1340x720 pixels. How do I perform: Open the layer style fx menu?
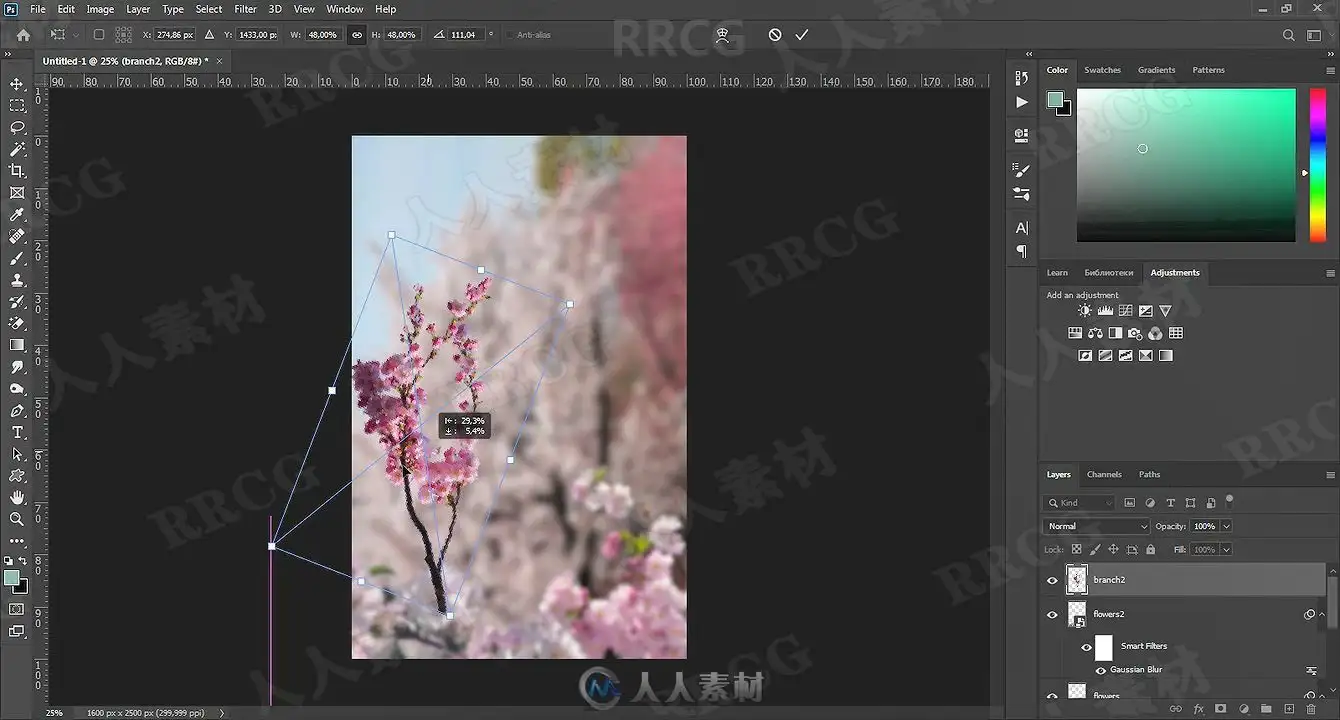[x=1199, y=709]
